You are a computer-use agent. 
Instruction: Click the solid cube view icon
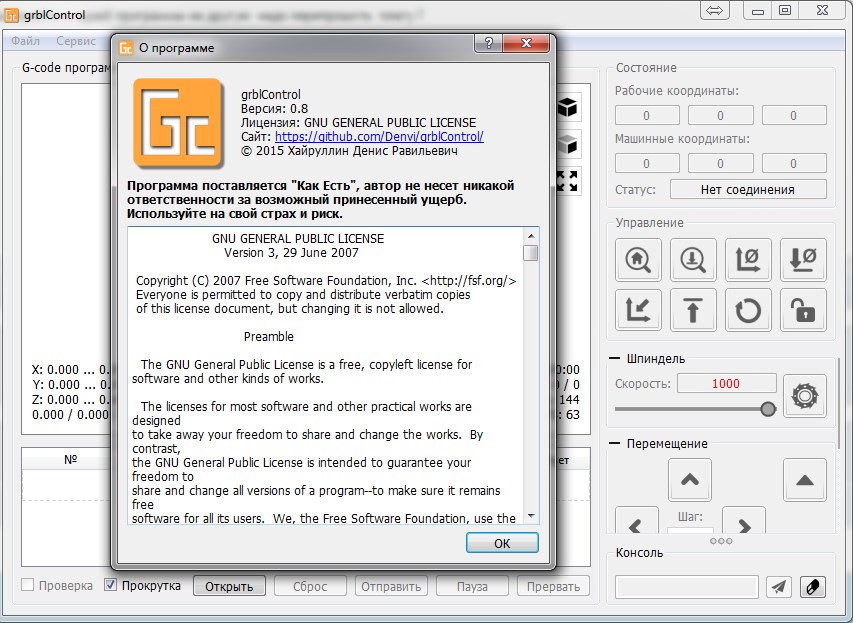[568, 107]
